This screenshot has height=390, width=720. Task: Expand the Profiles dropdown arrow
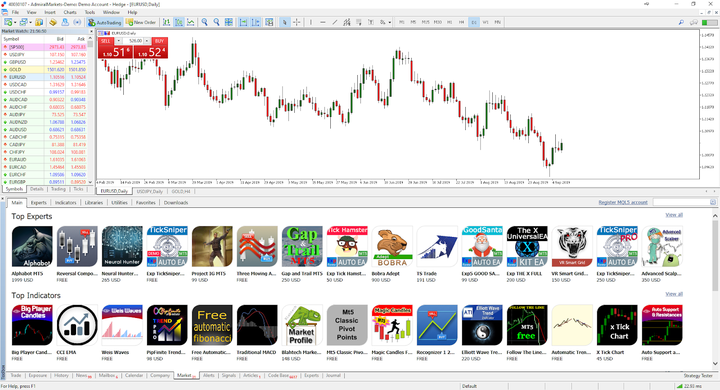point(30,22)
